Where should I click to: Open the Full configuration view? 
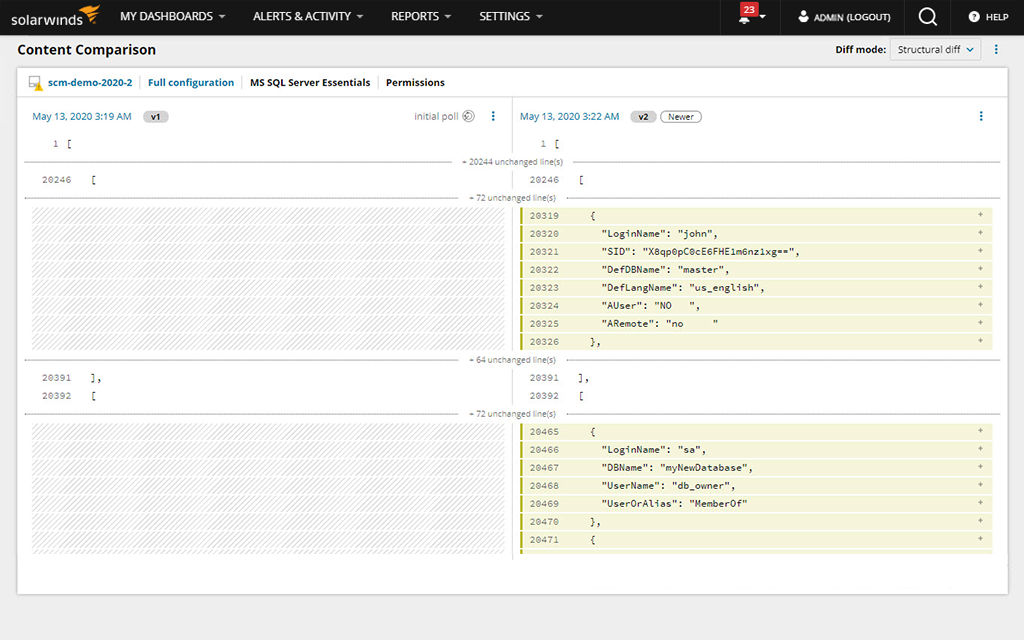(x=191, y=82)
